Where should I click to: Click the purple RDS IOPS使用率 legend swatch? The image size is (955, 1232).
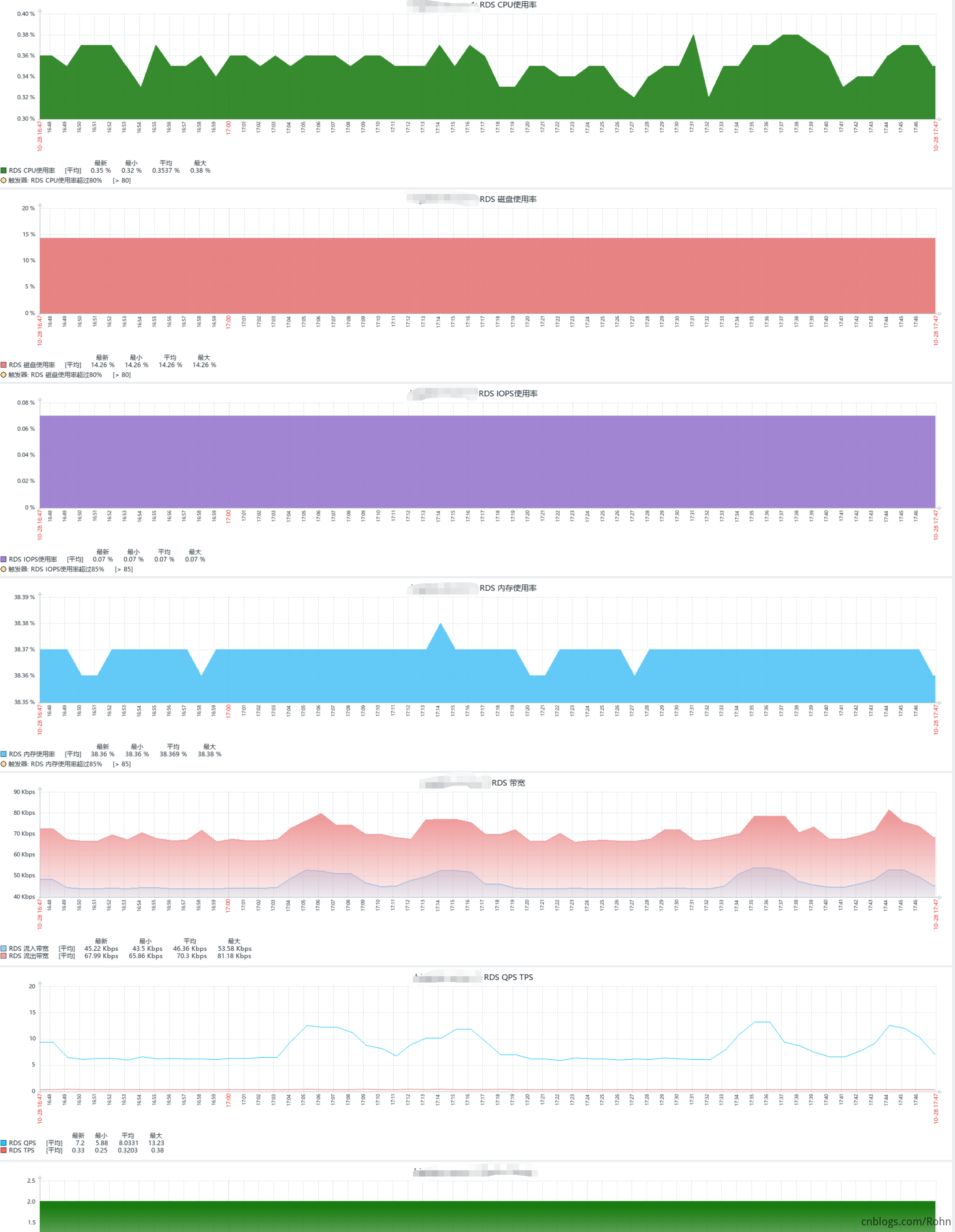pyautogui.click(x=3, y=559)
